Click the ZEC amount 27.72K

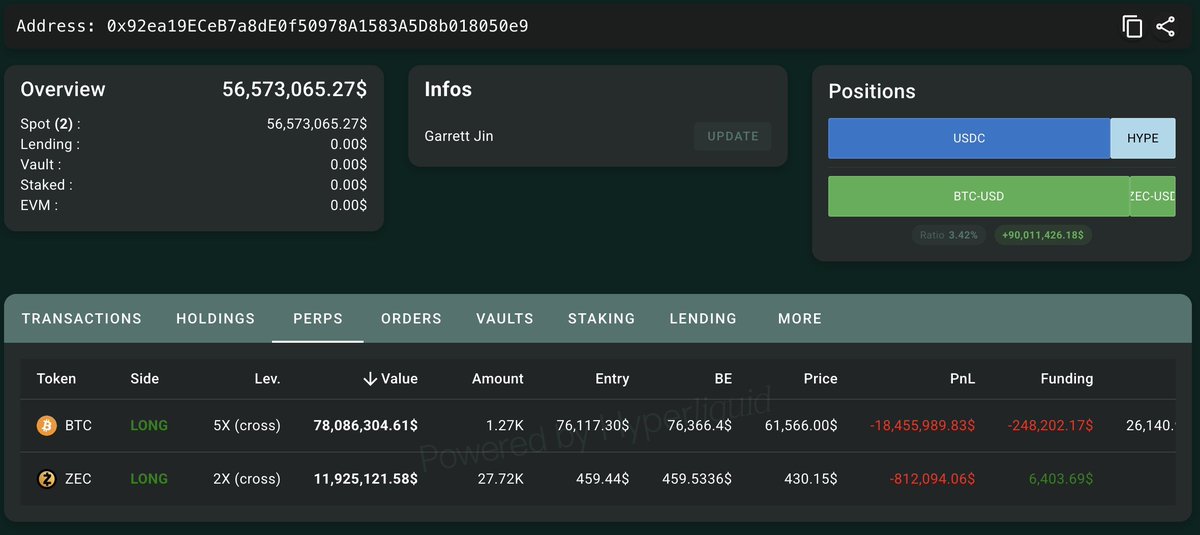[x=500, y=479]
